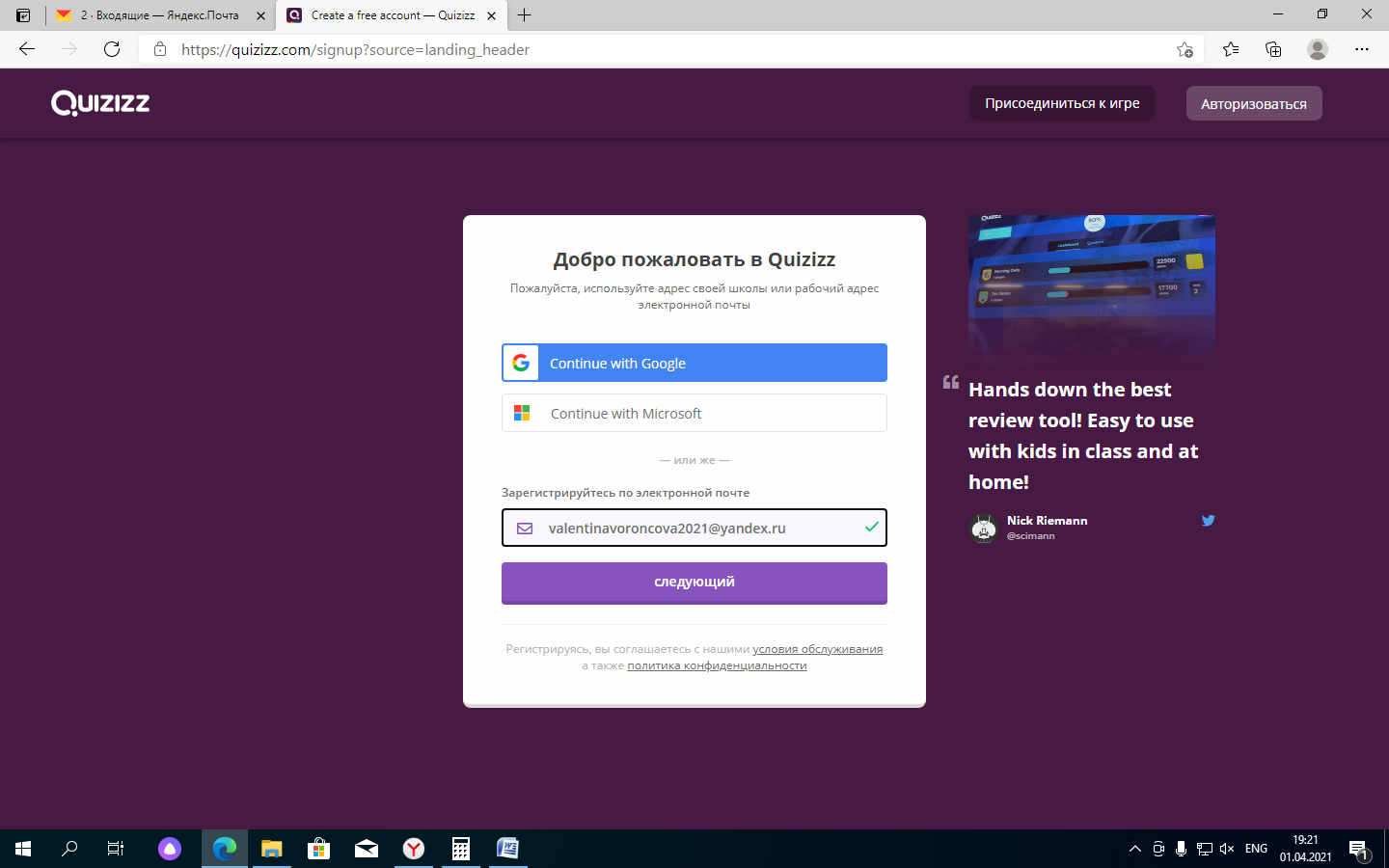
Task: Close the Quizizz signup tab
Action: pos(491,15)
